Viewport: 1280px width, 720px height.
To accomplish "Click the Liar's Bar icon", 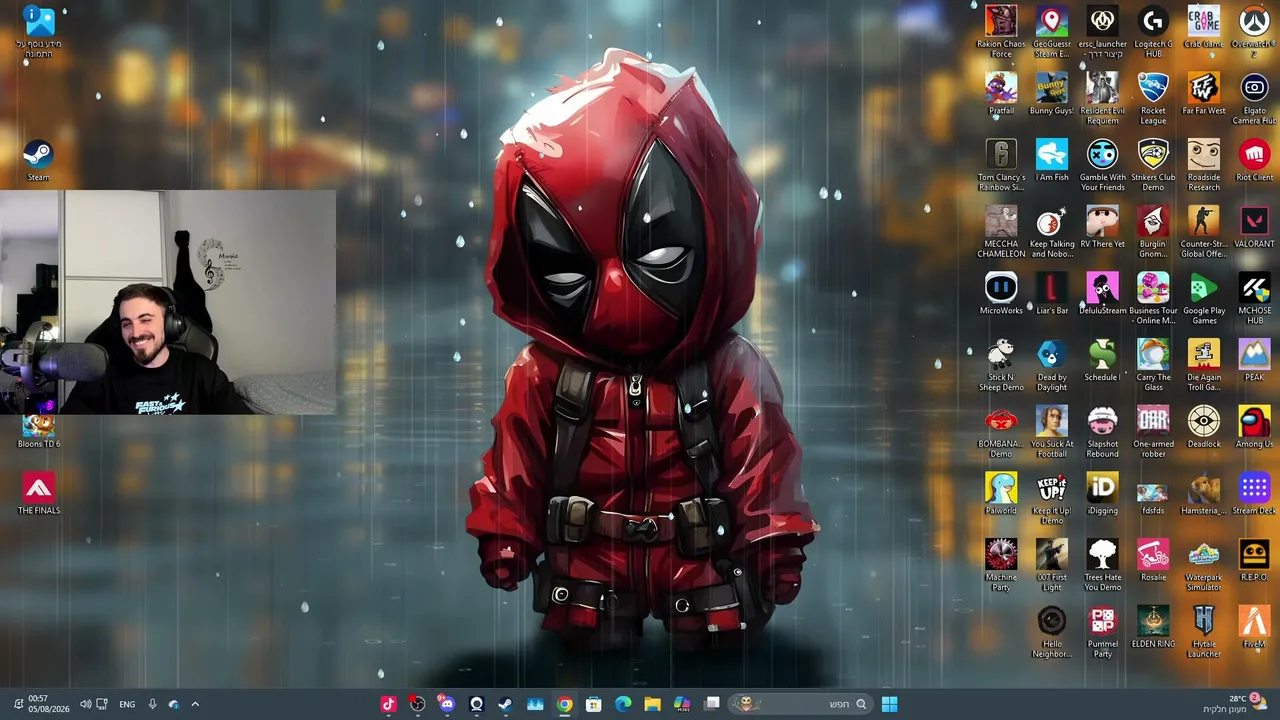I will 1051,293.
